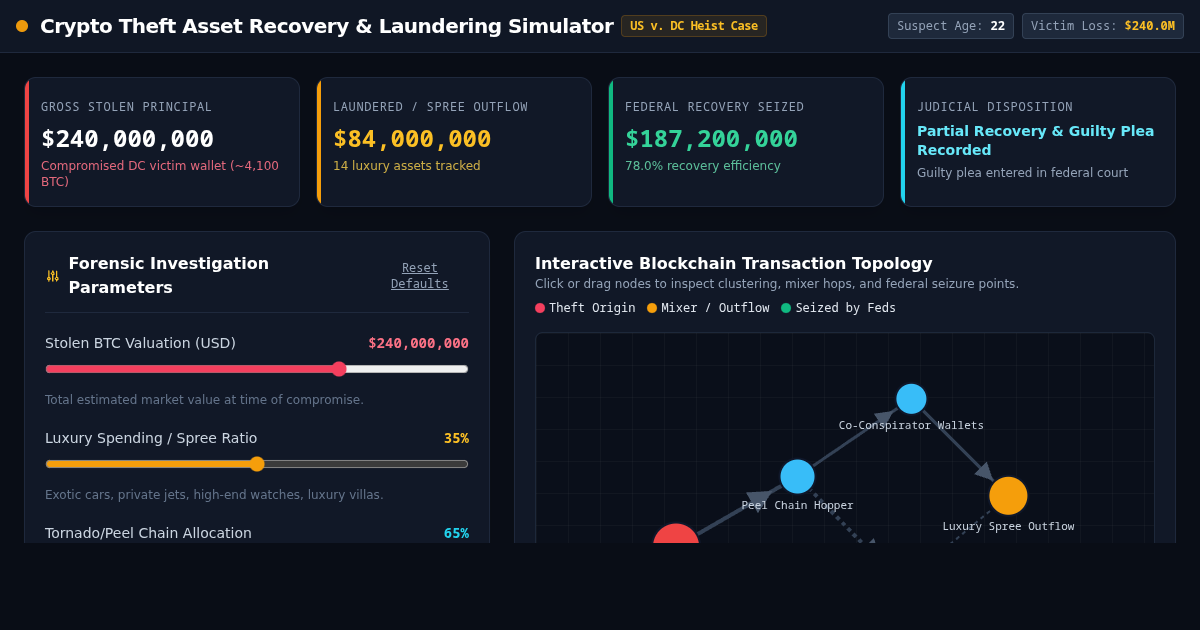Image resolution: width=1200 pixels, height=630 pixels.
Task: Click the Crypto Theft Asset Recovery title
Action: (327, 26)
